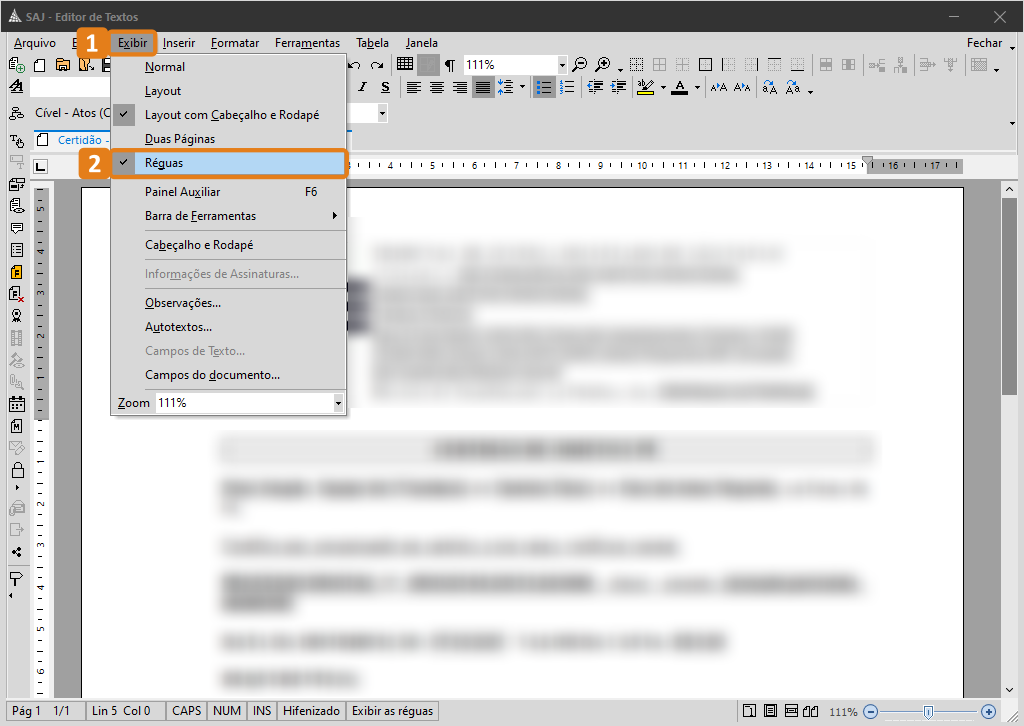Click the insert table icon in the toolbar
The width and height of the screenshot is (1024, 726).
(x=405, y=64)
